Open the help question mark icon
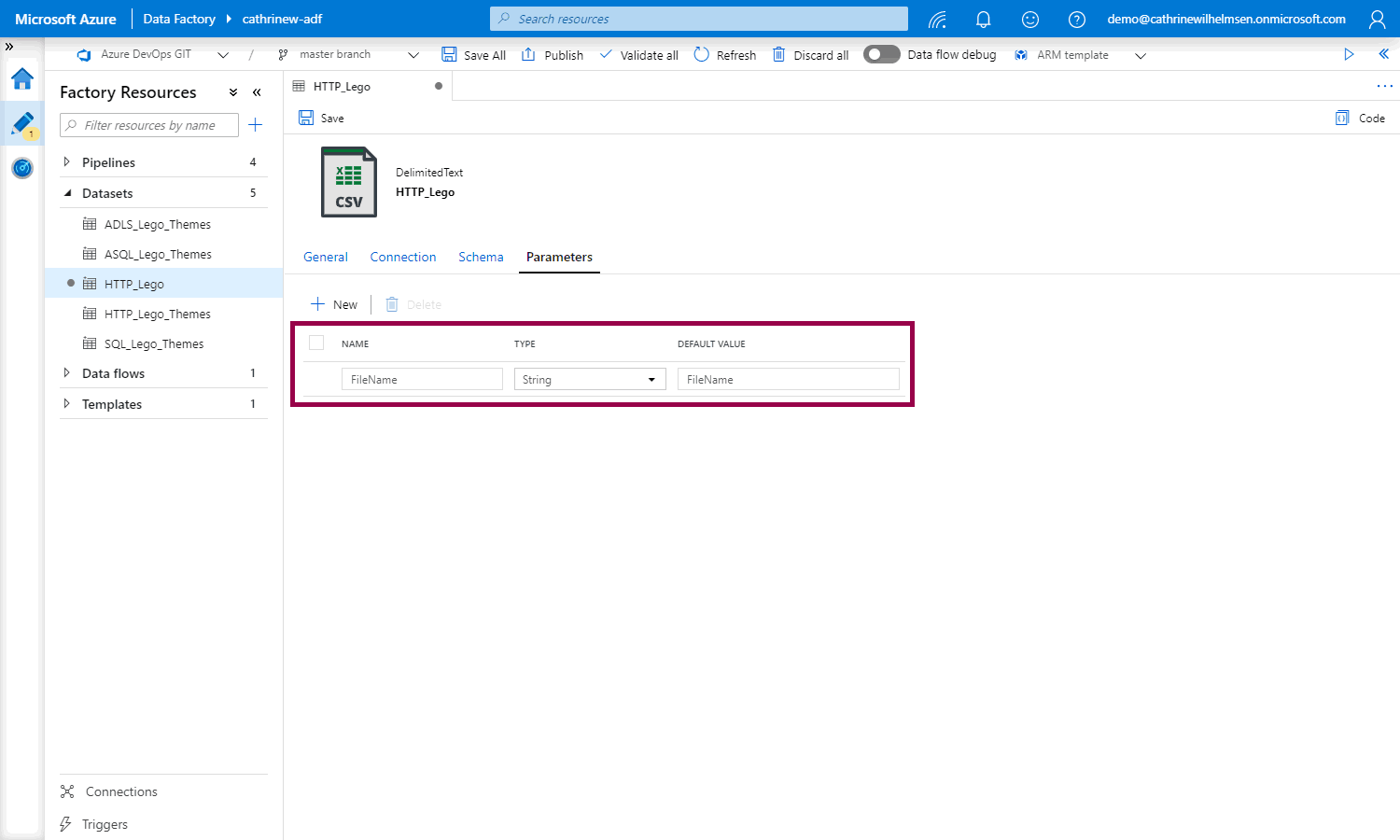Image resolution: width=1400 pixels, height=840 pixels. point(1077,20)
